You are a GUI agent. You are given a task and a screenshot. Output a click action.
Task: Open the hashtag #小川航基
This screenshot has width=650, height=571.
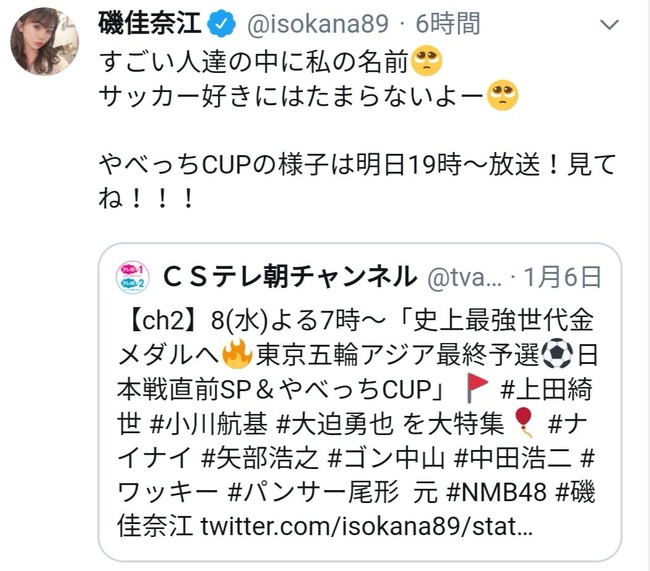pyautogui.click(x=209, y=424)
